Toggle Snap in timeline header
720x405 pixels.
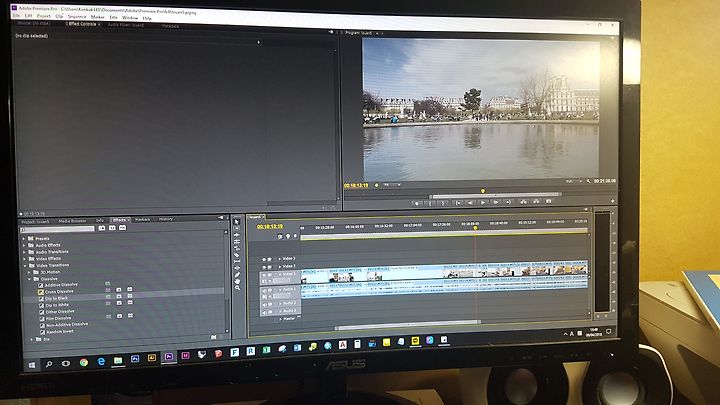point(280,236)
